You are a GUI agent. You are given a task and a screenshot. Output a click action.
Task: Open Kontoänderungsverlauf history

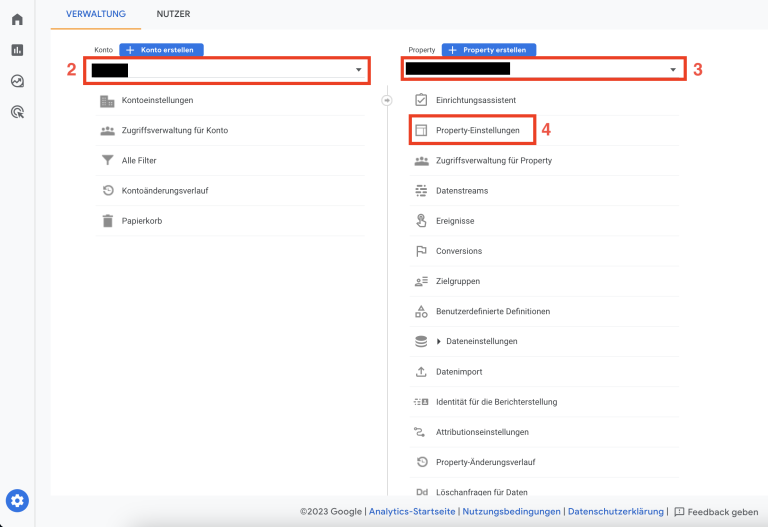pos(165,191)
